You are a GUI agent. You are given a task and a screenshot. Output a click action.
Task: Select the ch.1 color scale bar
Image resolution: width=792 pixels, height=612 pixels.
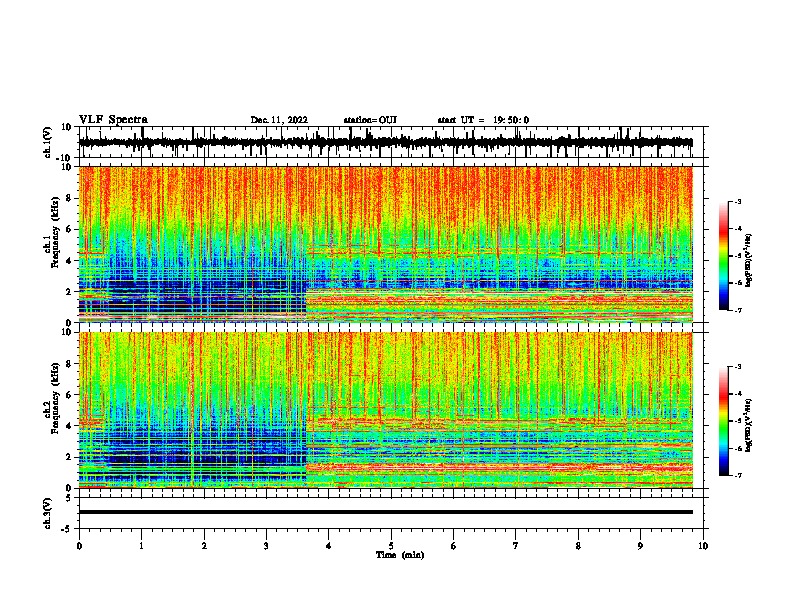[x=723, y=256]
